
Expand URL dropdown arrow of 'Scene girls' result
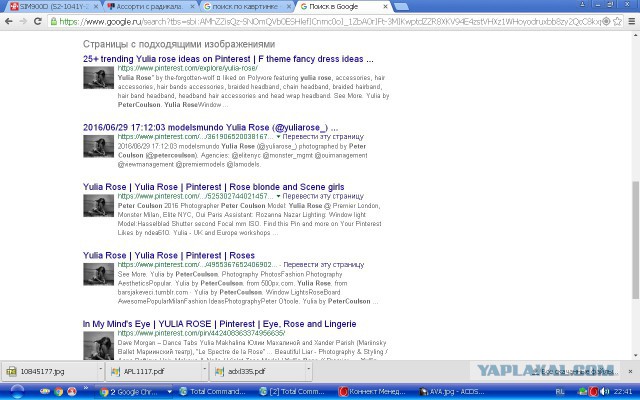click(x=278, y=196)
